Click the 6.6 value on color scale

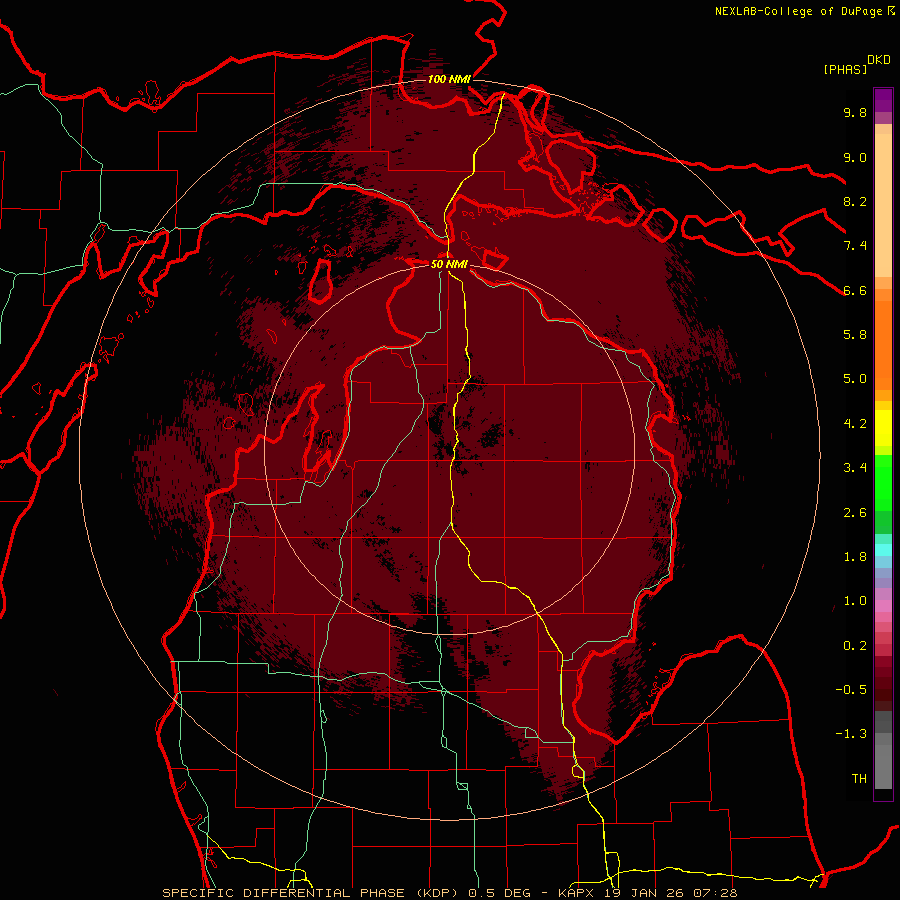[x=855, y=290]
